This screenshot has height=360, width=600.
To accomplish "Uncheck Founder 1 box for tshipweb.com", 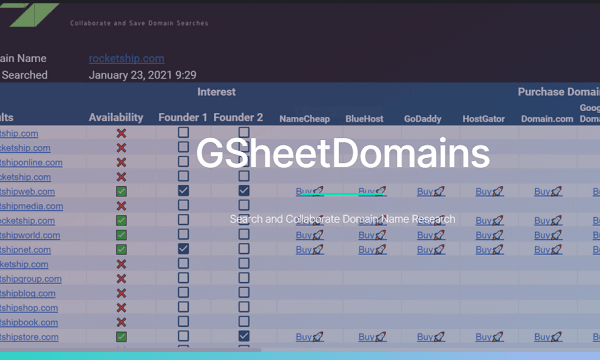I will [183, 191].
